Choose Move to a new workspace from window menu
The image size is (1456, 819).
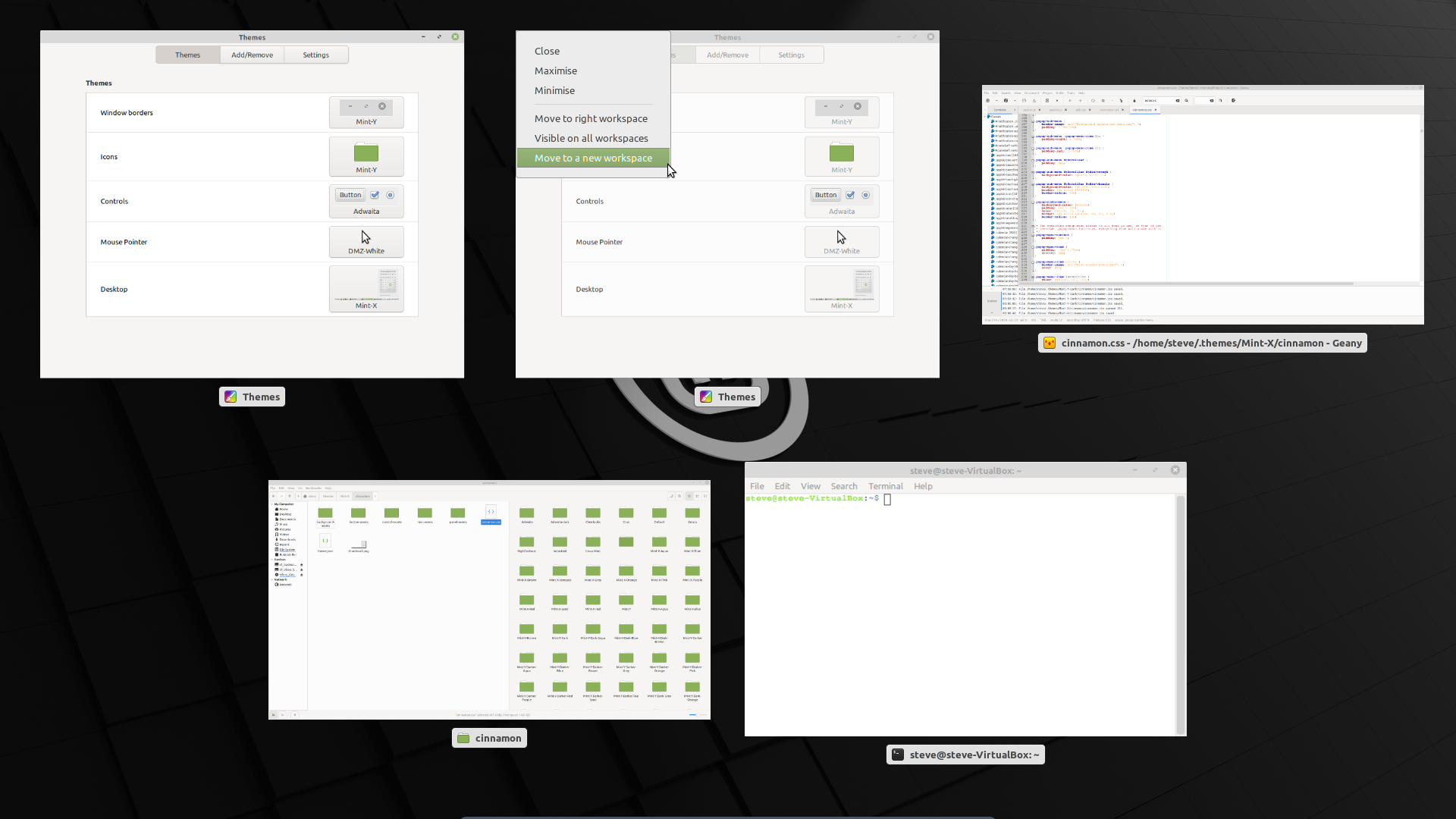(591, 158)
